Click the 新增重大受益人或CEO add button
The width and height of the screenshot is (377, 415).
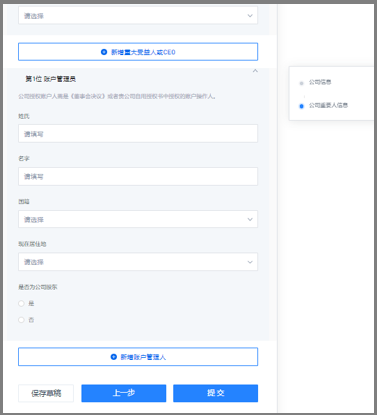pos(138,52)
